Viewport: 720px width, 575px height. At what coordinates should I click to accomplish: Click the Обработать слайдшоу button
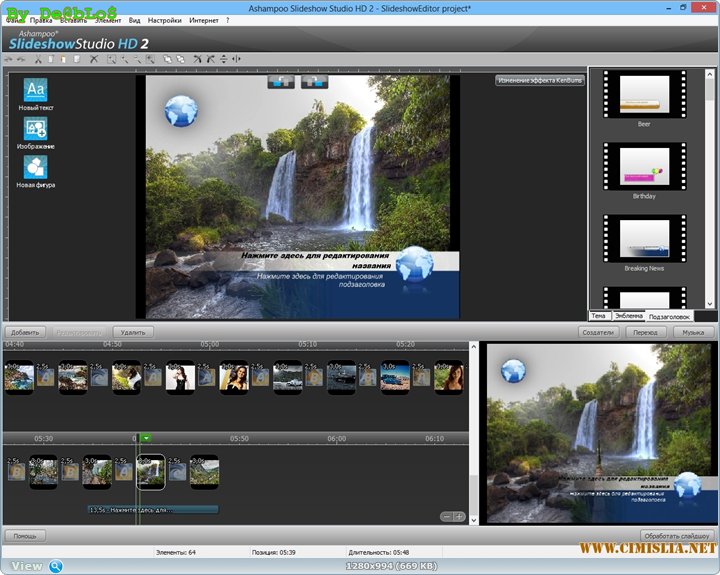(x=678, y=536)
